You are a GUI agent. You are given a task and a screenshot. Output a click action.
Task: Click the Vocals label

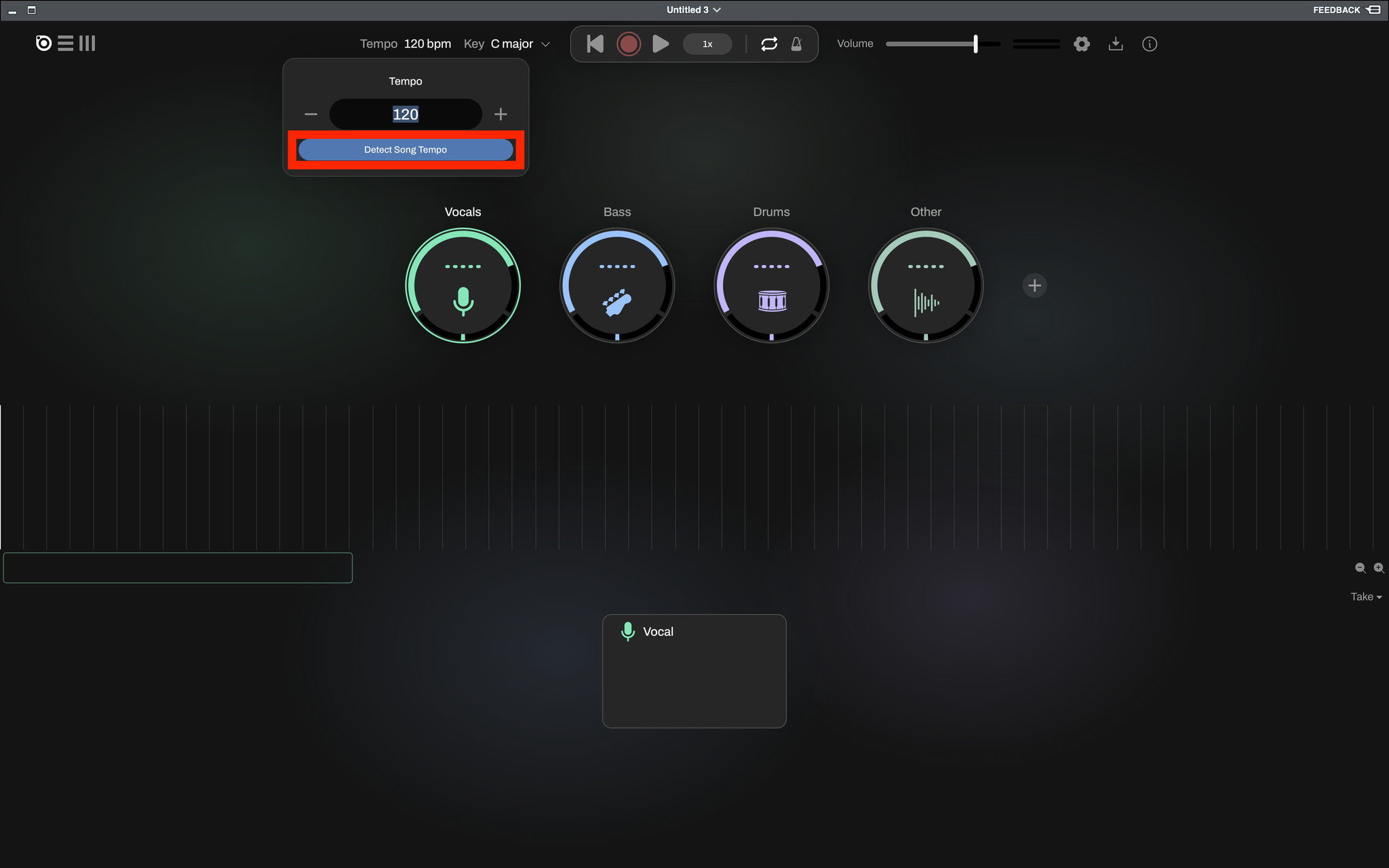[x=463, y=212]
